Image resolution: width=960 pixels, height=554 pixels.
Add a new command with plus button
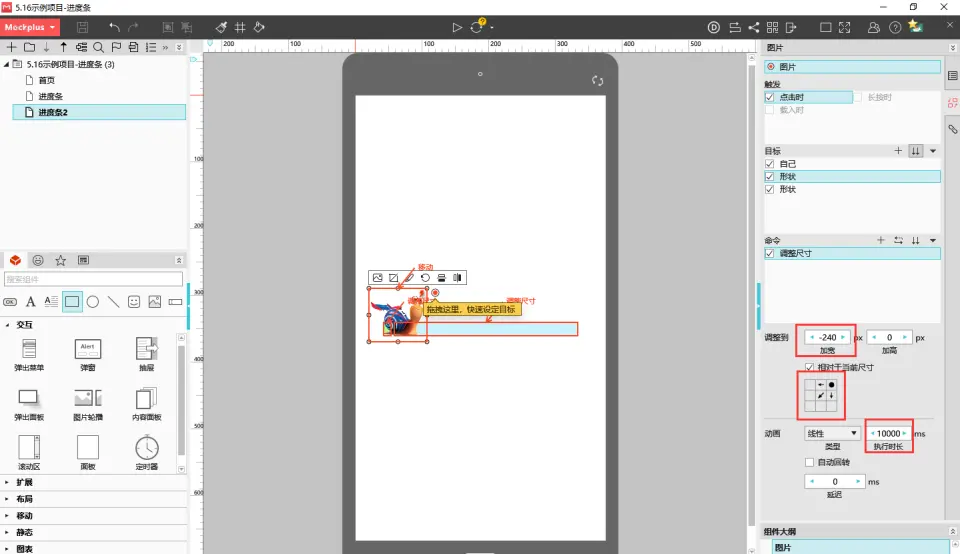[880, 241]
